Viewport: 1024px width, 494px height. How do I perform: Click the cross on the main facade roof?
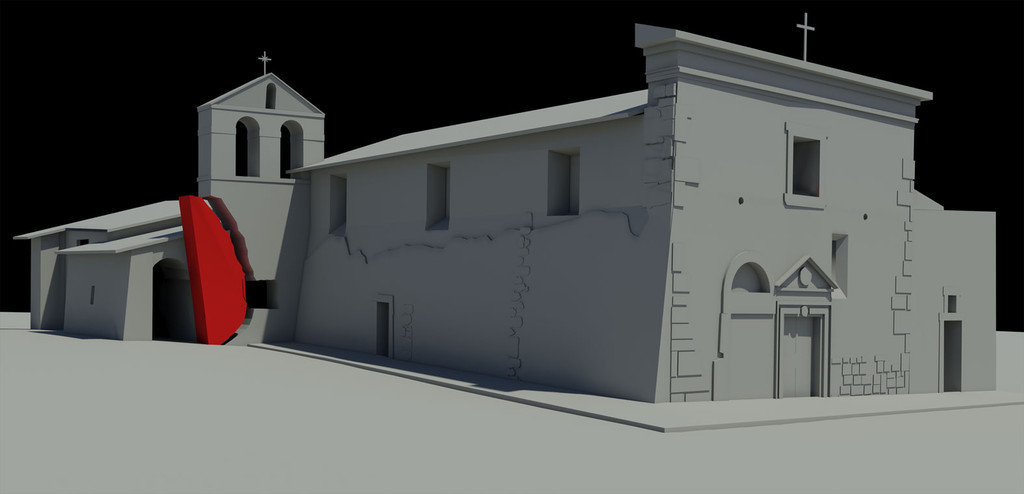click(804, 36)
